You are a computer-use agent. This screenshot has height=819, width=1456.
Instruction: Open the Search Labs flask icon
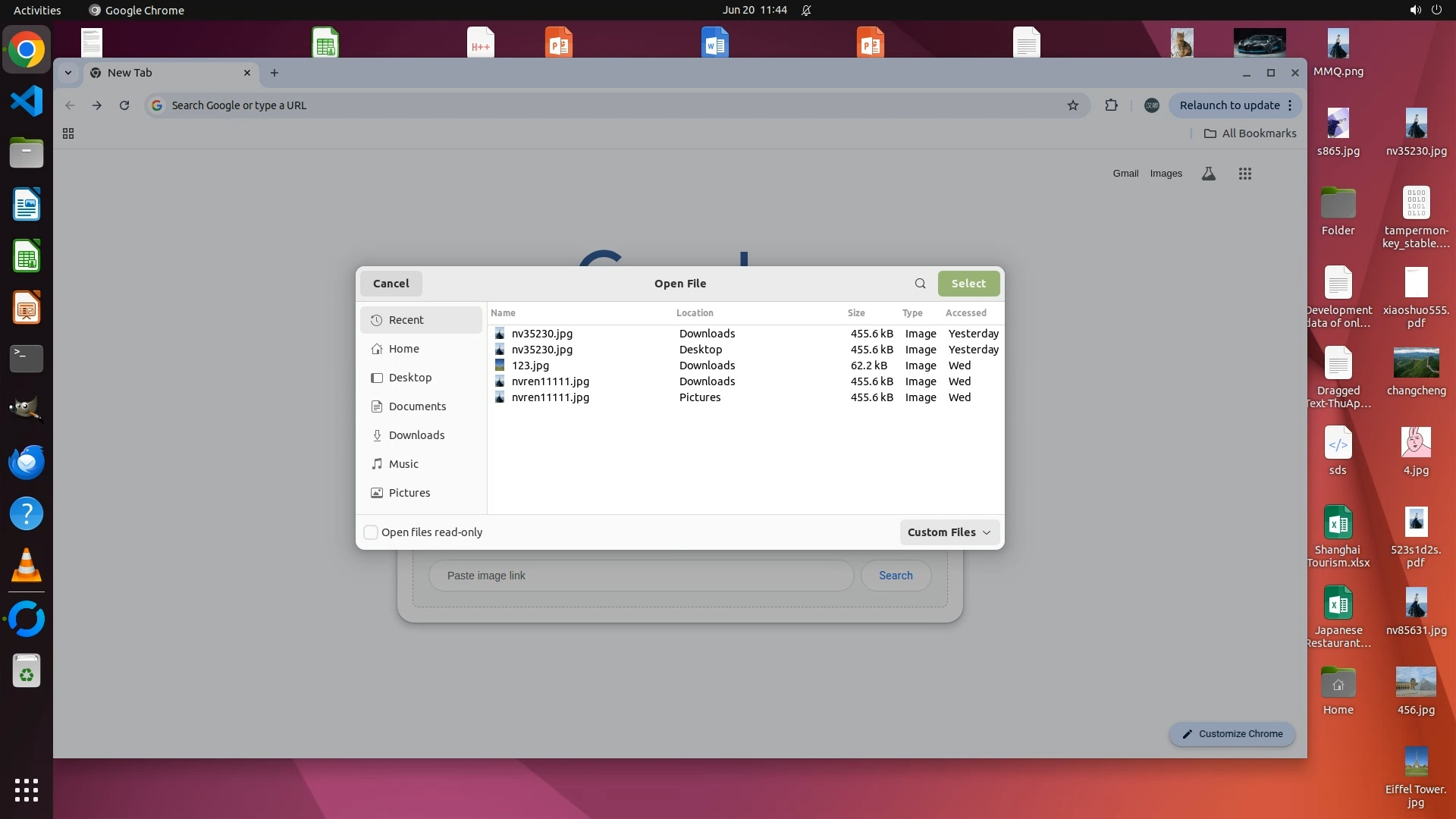pyautogui.click(x=1209, y=174)
